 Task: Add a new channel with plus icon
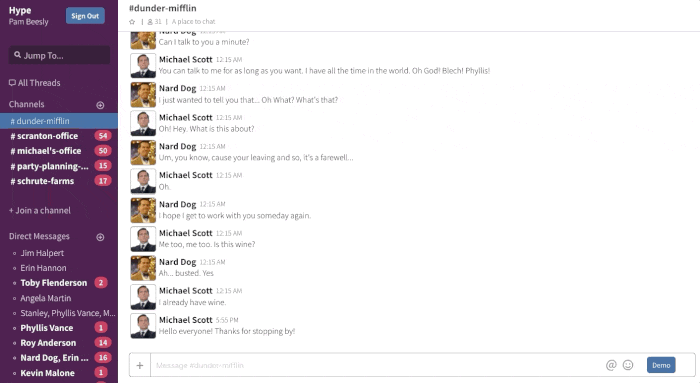(x=100, y=105)
